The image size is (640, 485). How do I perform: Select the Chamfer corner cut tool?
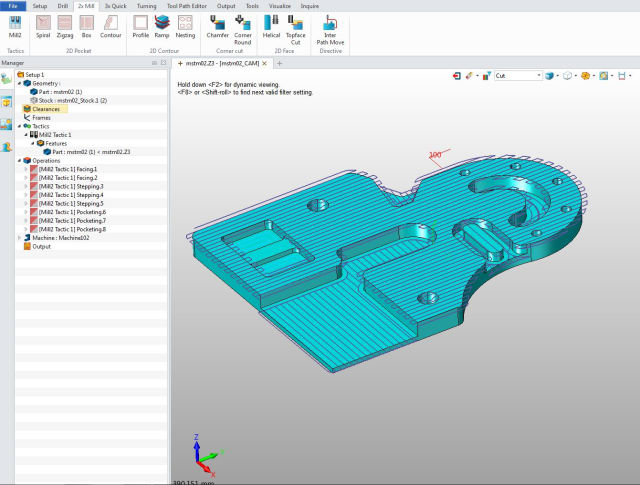tap(218, 27)
